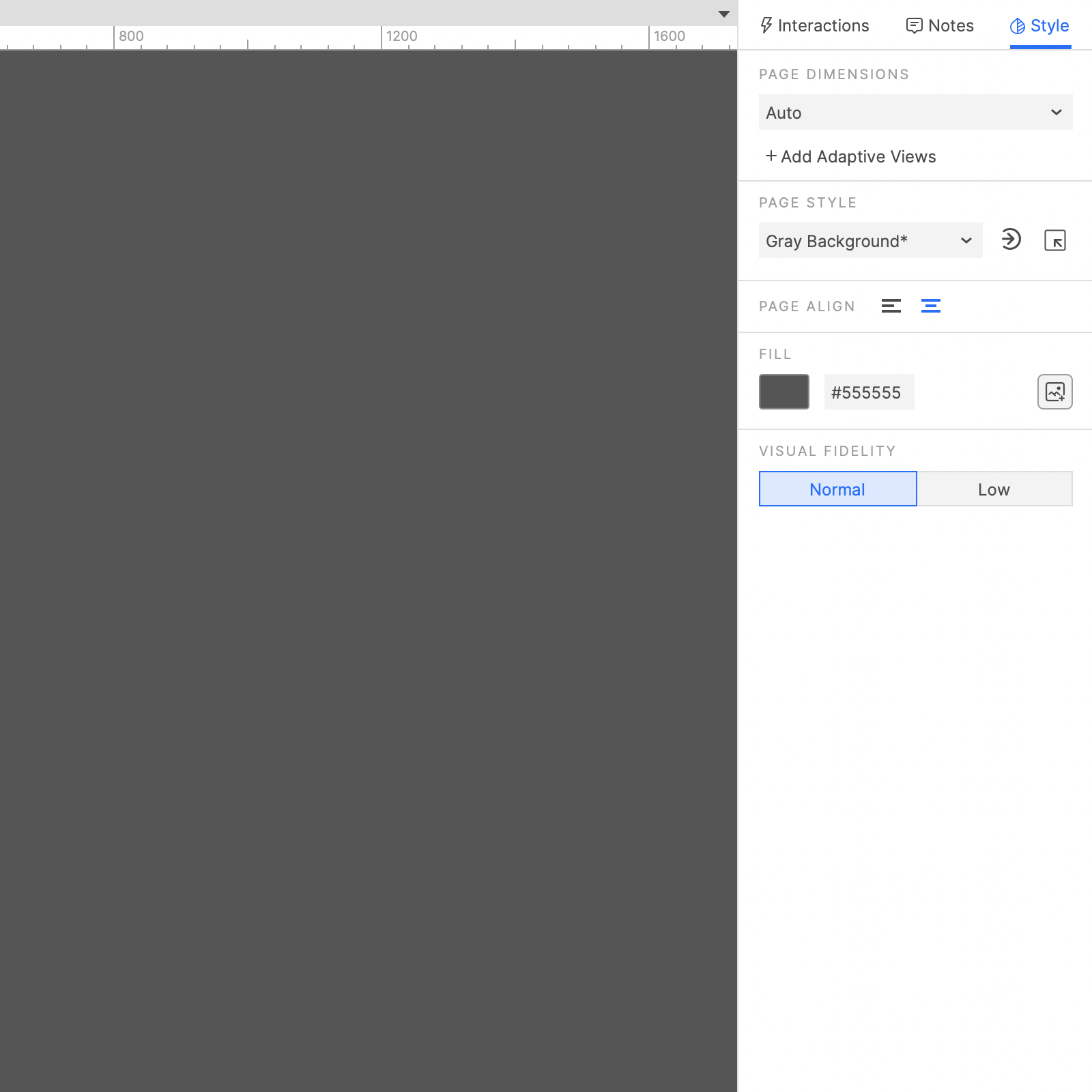Open the Gray Background page style dropdown

click(x=870, y=240)
